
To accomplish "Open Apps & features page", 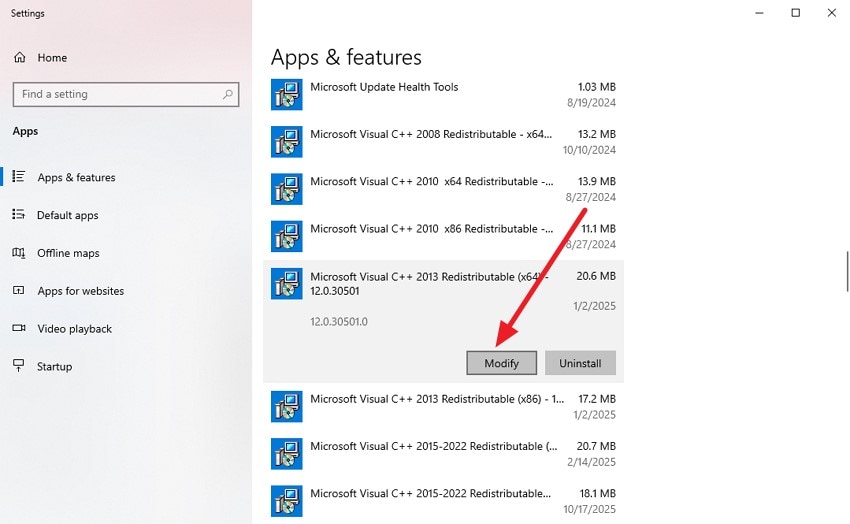I will [x=126, y=177].
